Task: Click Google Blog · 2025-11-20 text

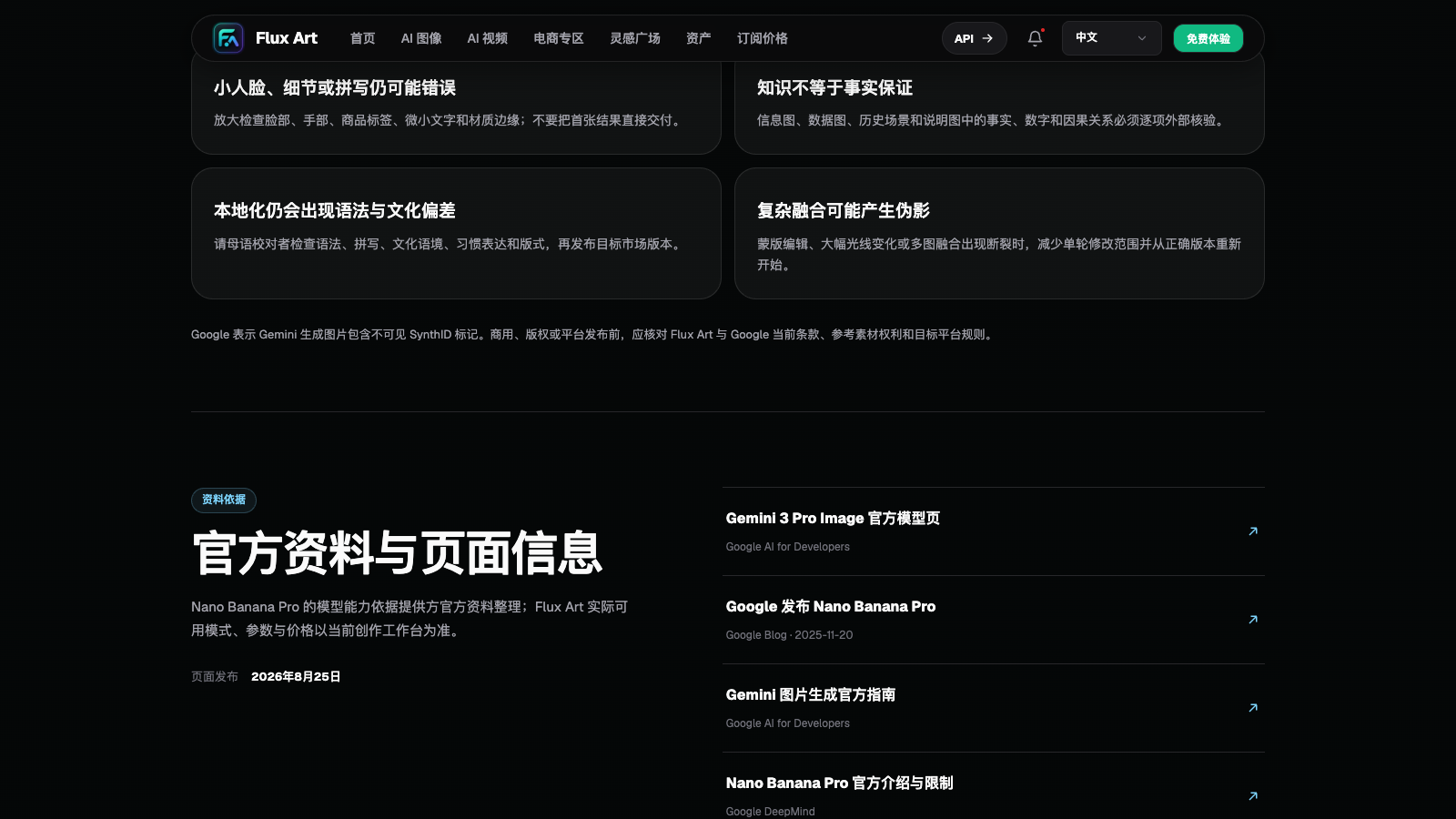Action: (x=789, y=635)
